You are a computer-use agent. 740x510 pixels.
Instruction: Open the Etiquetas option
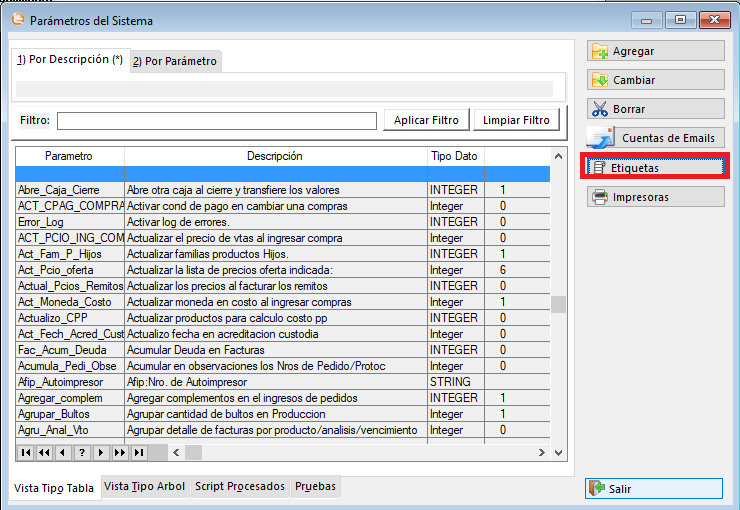point(655,167)
